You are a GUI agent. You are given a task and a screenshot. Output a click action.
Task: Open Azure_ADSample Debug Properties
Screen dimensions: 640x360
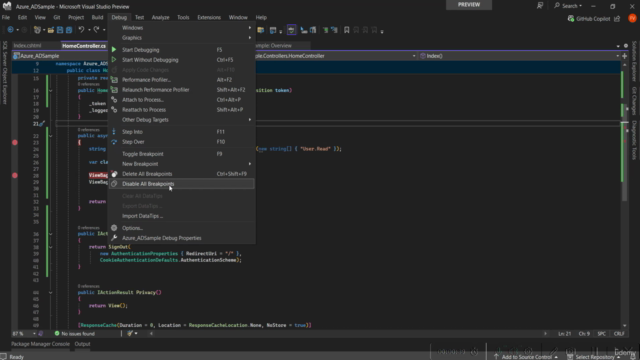(x=182, y=238)
